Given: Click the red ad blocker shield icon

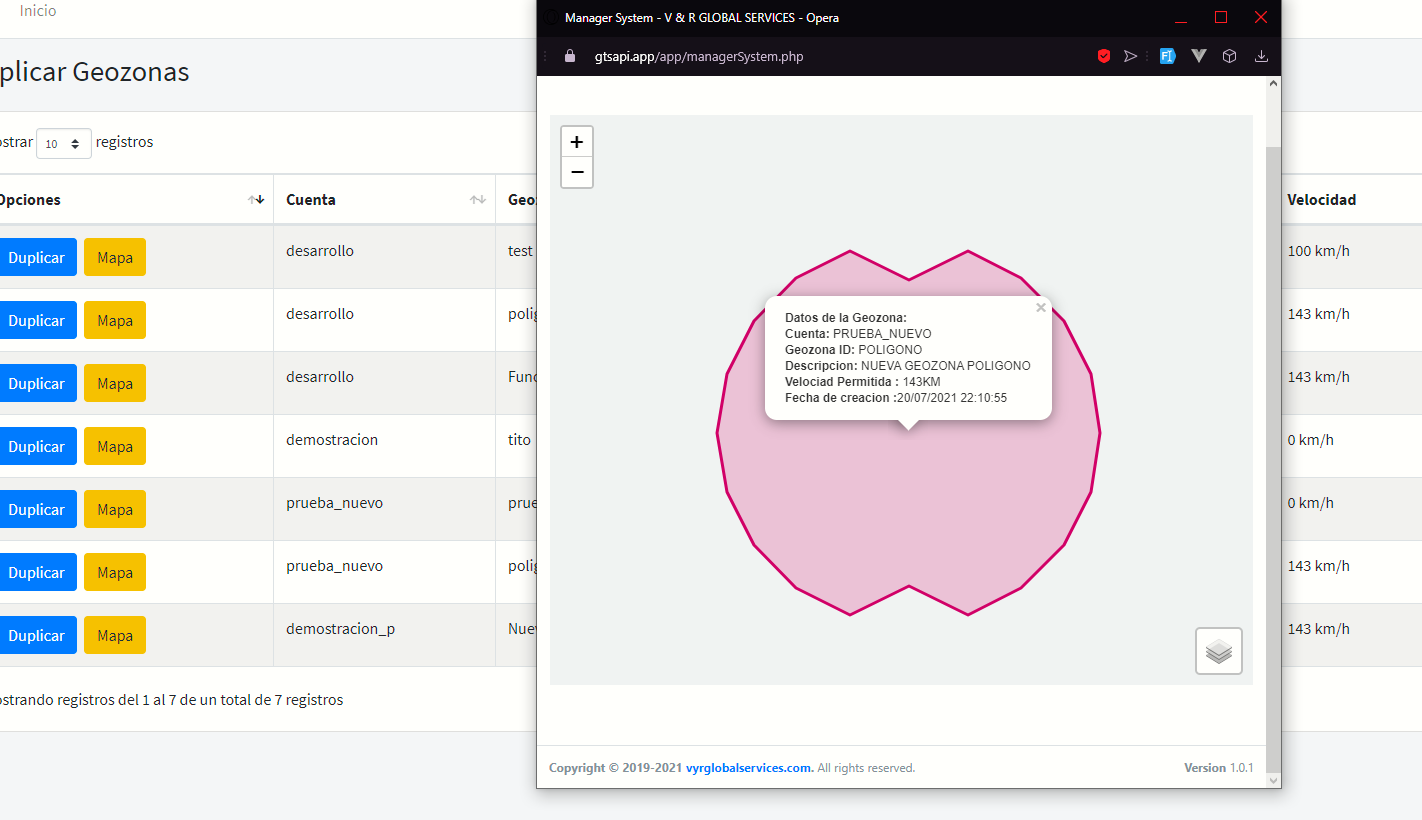Looking at the screenshot, I should point(1104,56).
